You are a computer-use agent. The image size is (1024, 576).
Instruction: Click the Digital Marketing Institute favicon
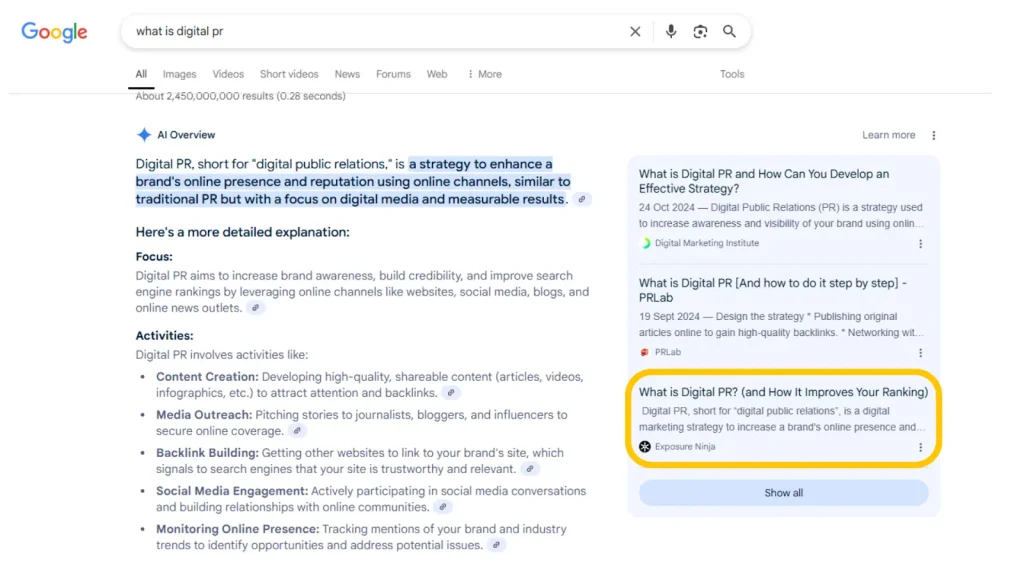point(645,243)
